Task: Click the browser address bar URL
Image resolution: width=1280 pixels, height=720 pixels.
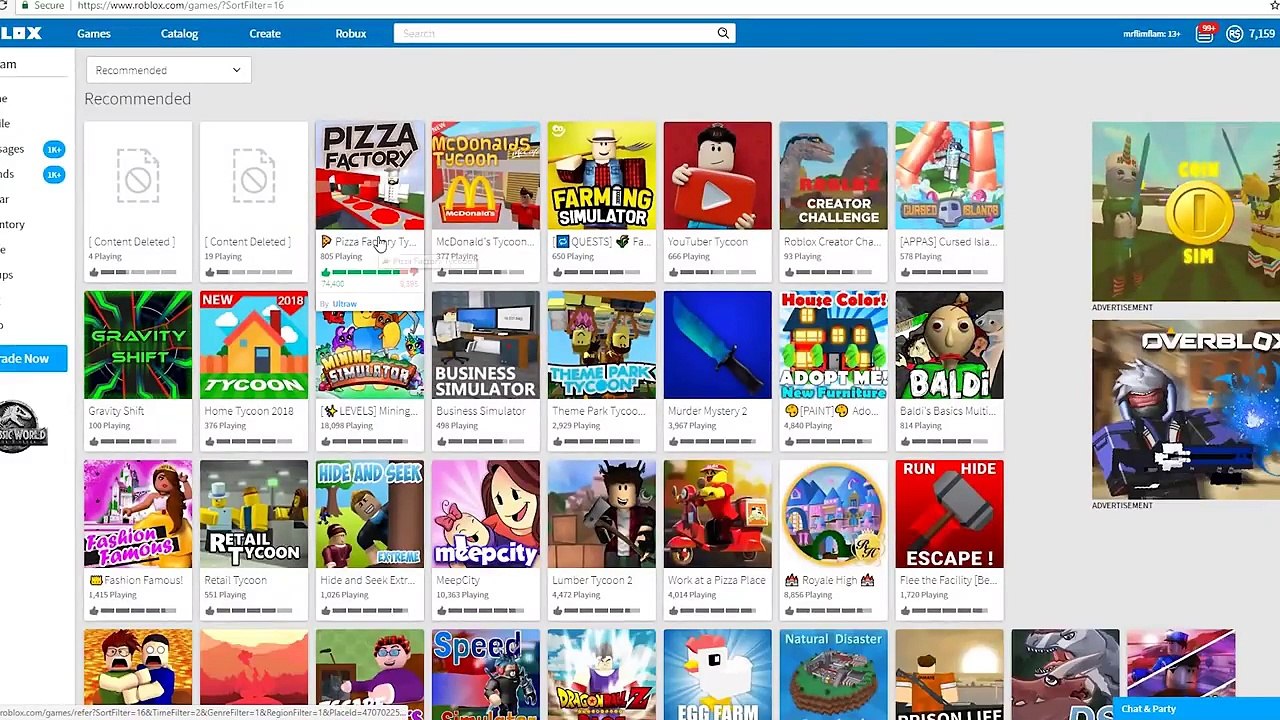Action: point(180,6)
